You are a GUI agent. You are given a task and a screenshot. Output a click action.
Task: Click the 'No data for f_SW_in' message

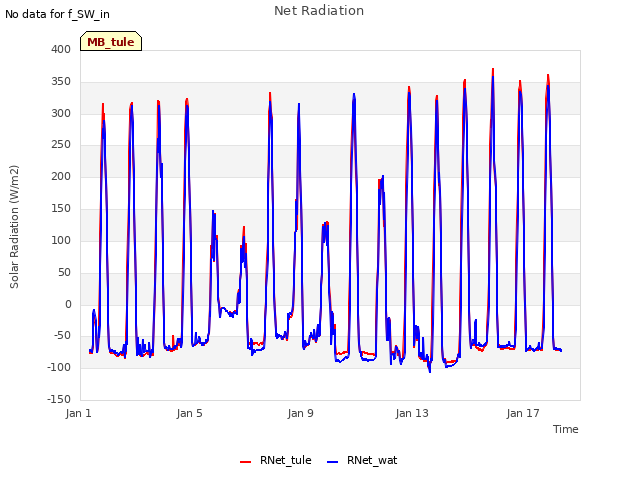click(x=57, y=14)
